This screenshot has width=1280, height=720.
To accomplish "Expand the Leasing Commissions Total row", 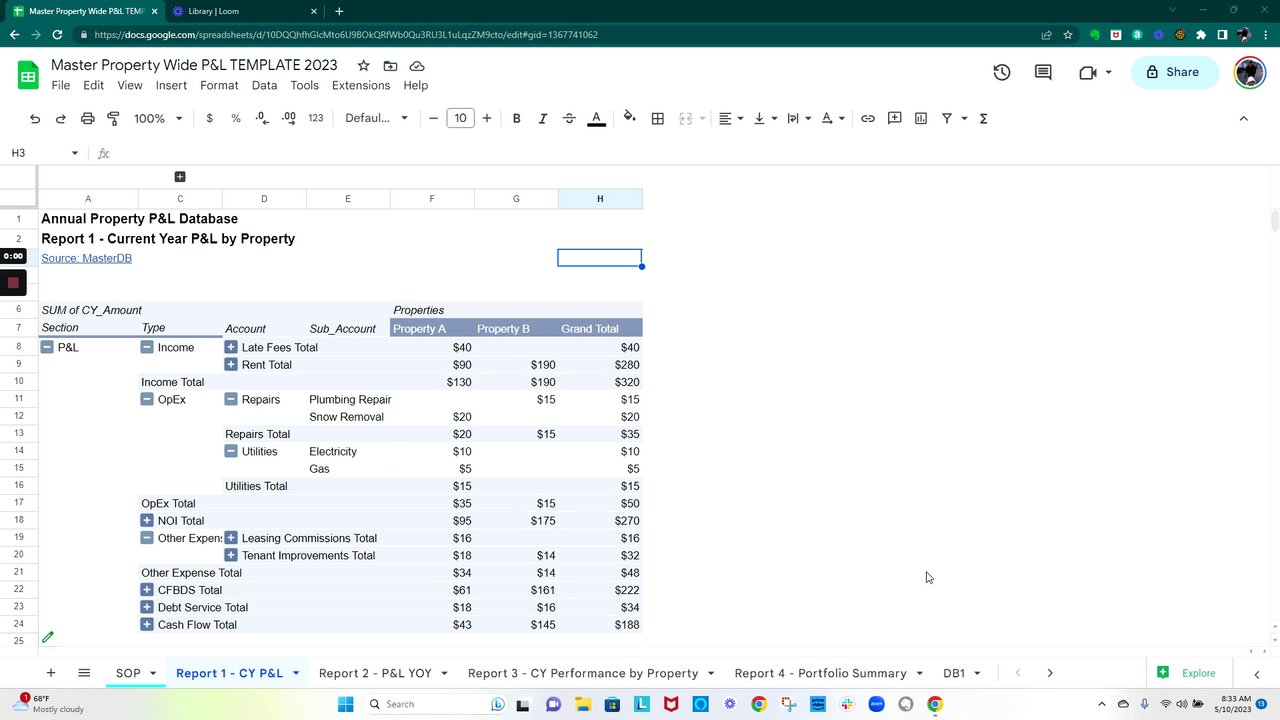I will coord(231,538).
